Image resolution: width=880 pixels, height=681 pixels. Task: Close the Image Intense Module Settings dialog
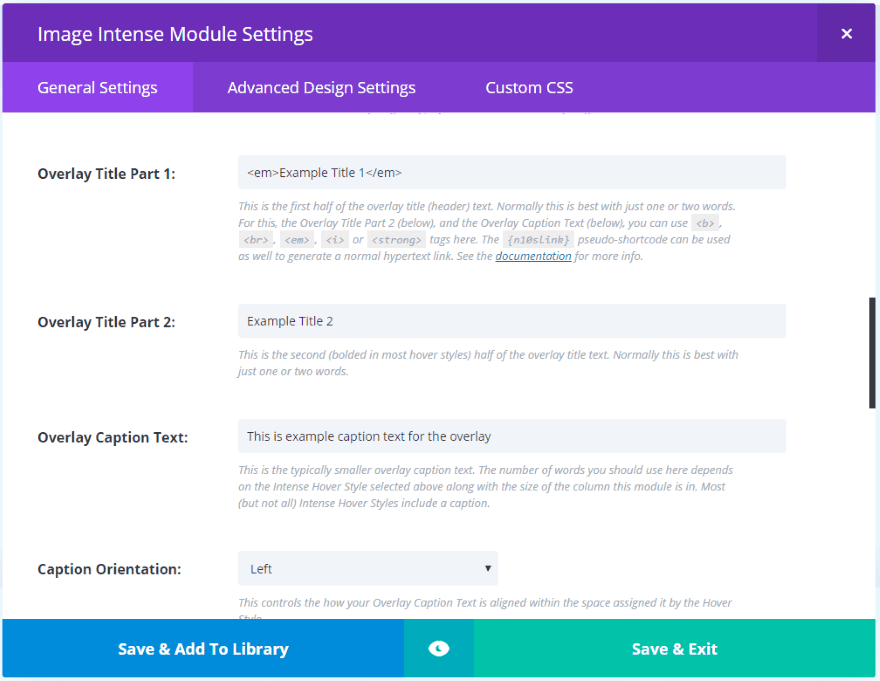[x=846, y=34]
